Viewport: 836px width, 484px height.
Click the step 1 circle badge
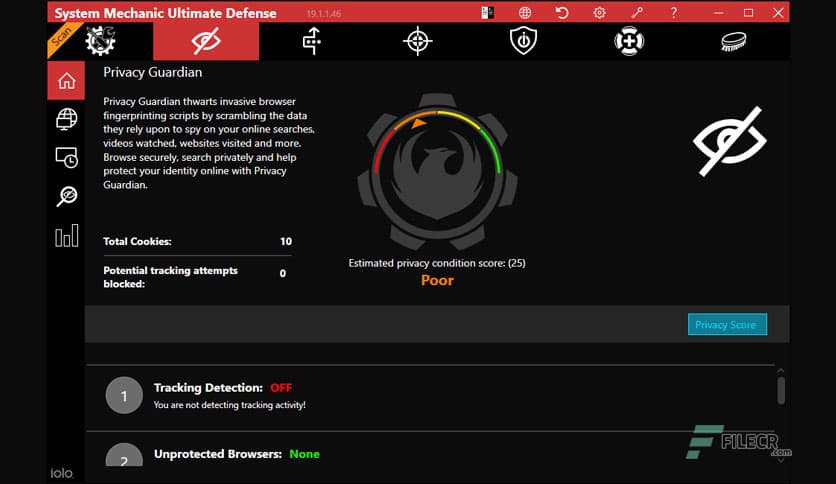tap(124, 396)
